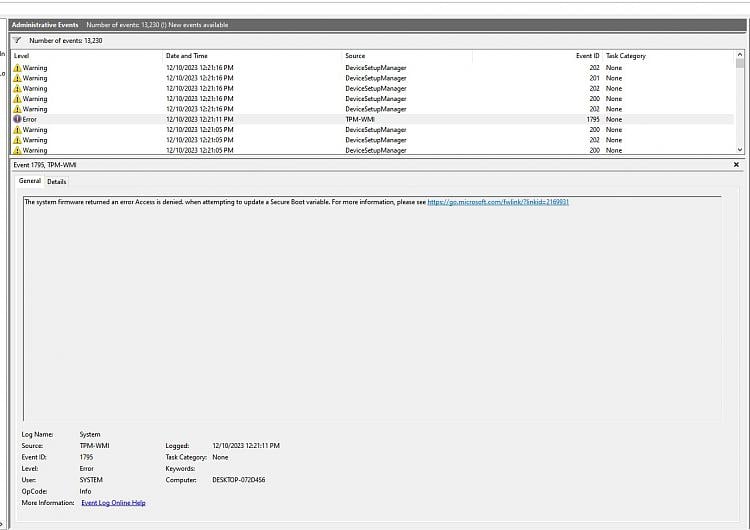Screen dimensions: 750x530
Task: Click warning icon of 12:21:05 event 202 row
Action: coord(17,140)
